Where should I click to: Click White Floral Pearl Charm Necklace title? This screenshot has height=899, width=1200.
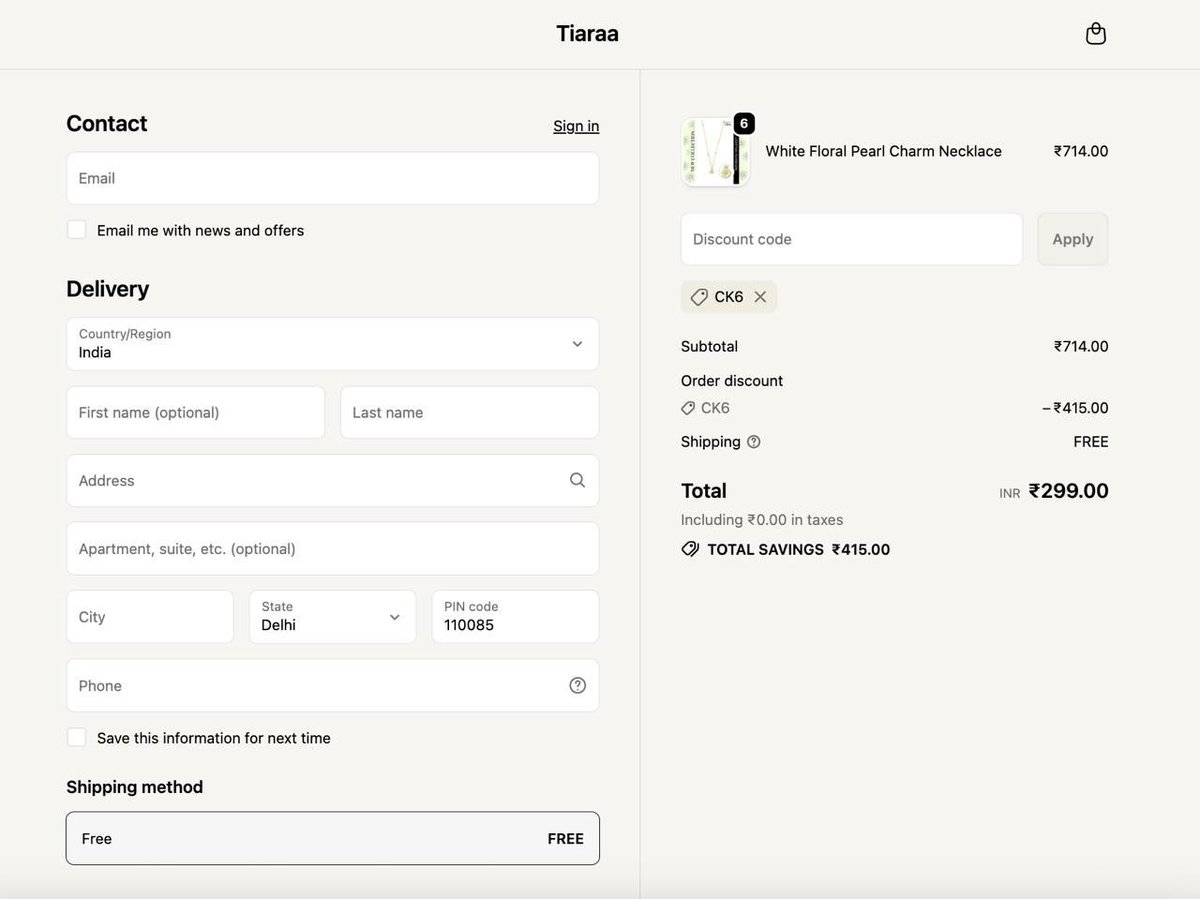pos(884,151)
